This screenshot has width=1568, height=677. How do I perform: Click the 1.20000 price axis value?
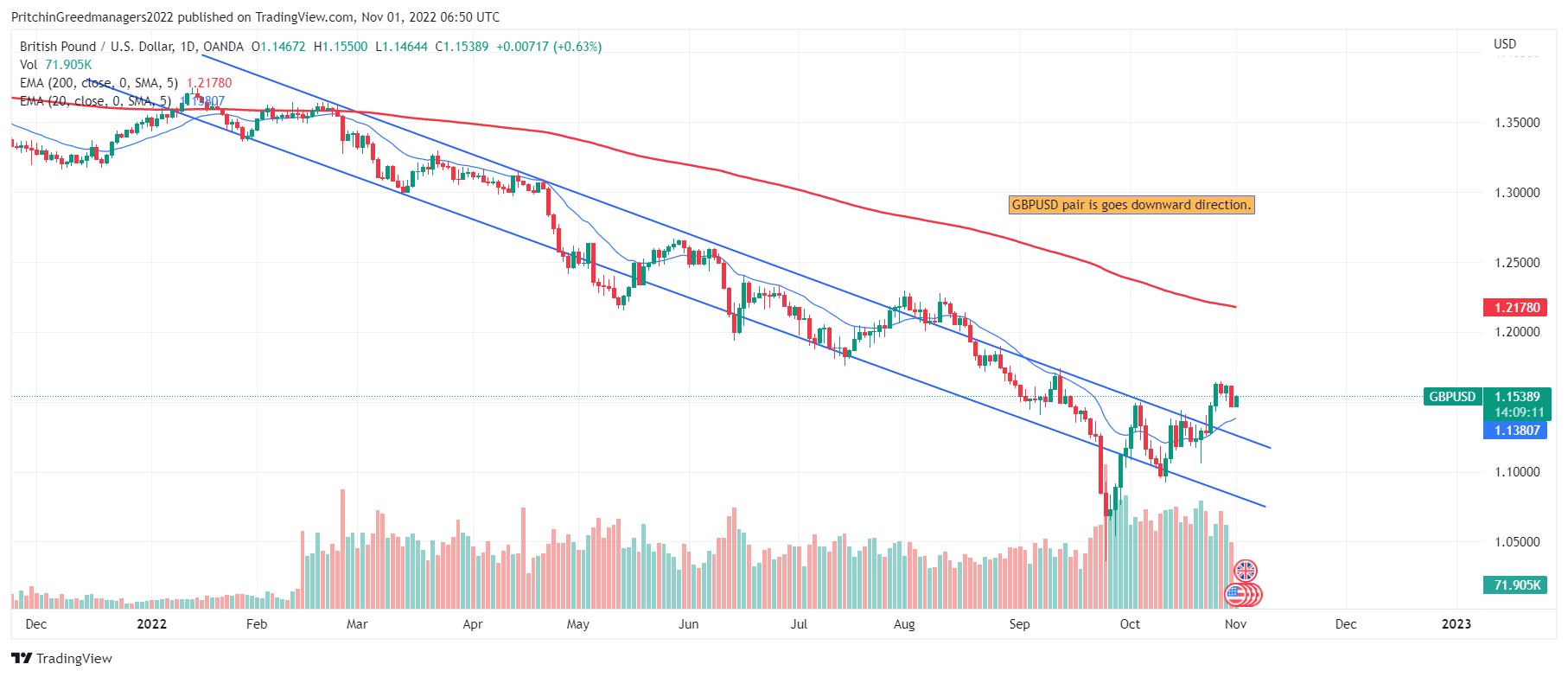click(1517, 332)
